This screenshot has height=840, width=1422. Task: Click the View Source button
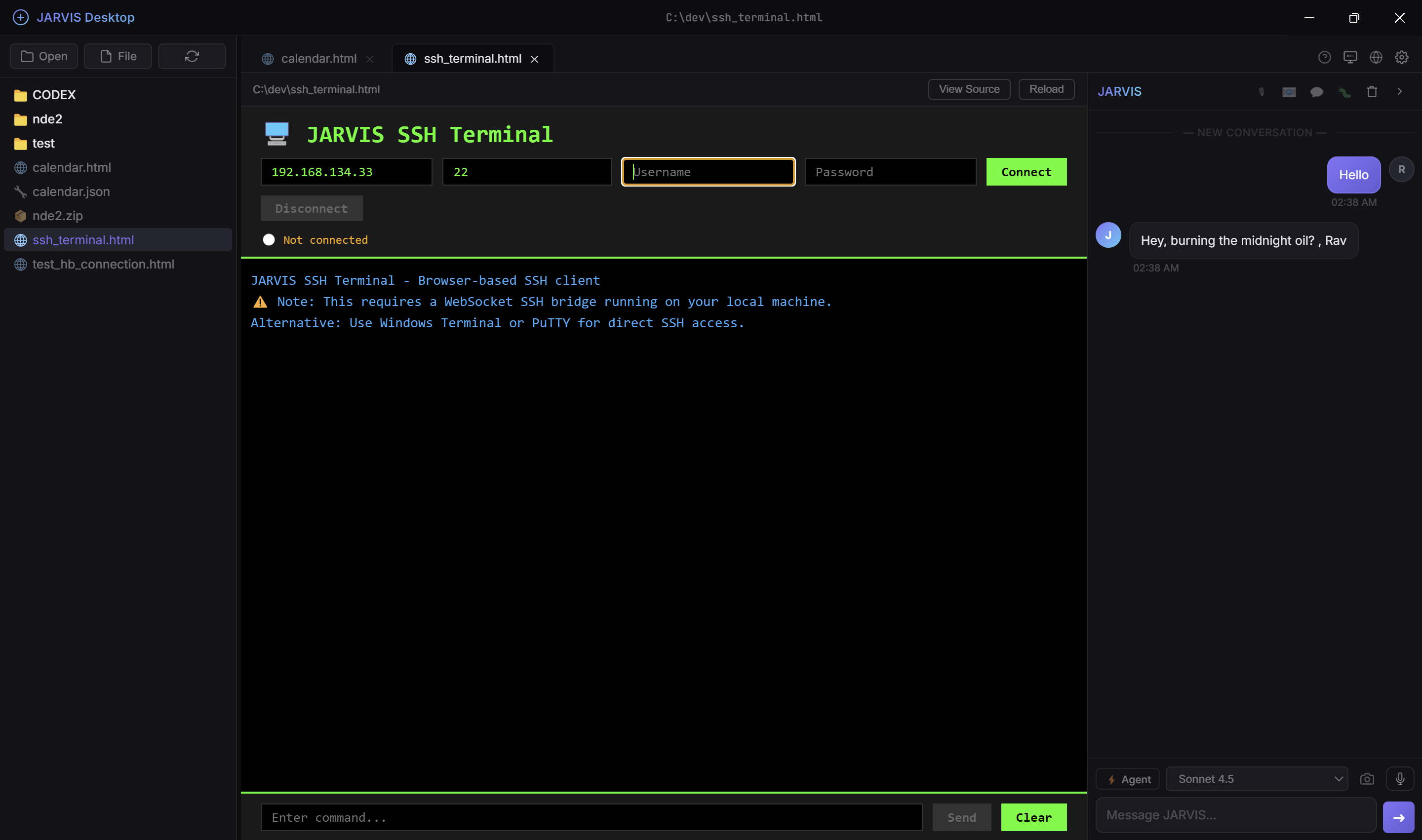tap(969, 89)
